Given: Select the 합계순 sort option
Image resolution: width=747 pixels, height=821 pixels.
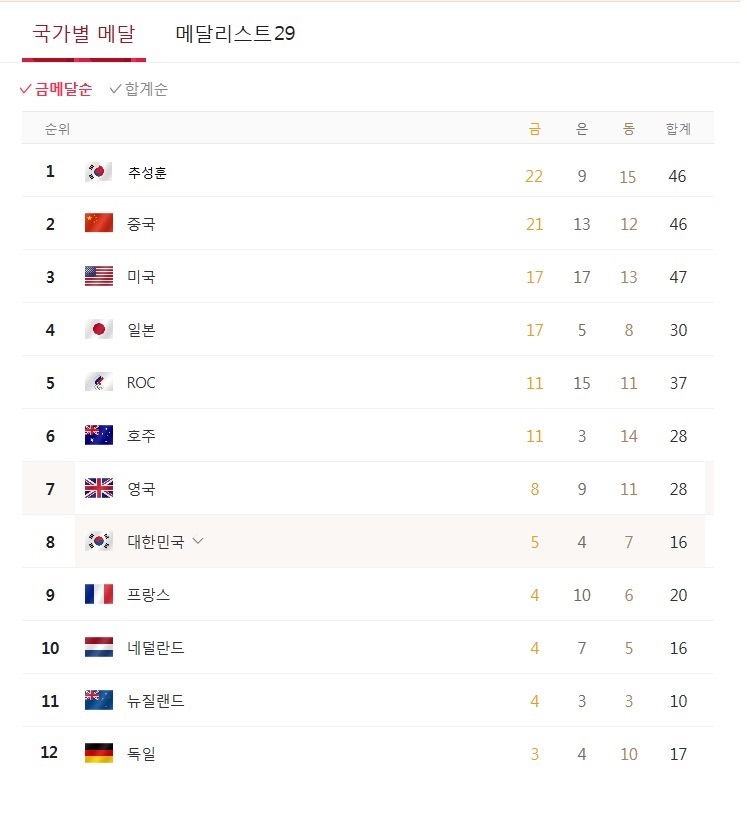Looking at the screenshot, I should (139, 90).
